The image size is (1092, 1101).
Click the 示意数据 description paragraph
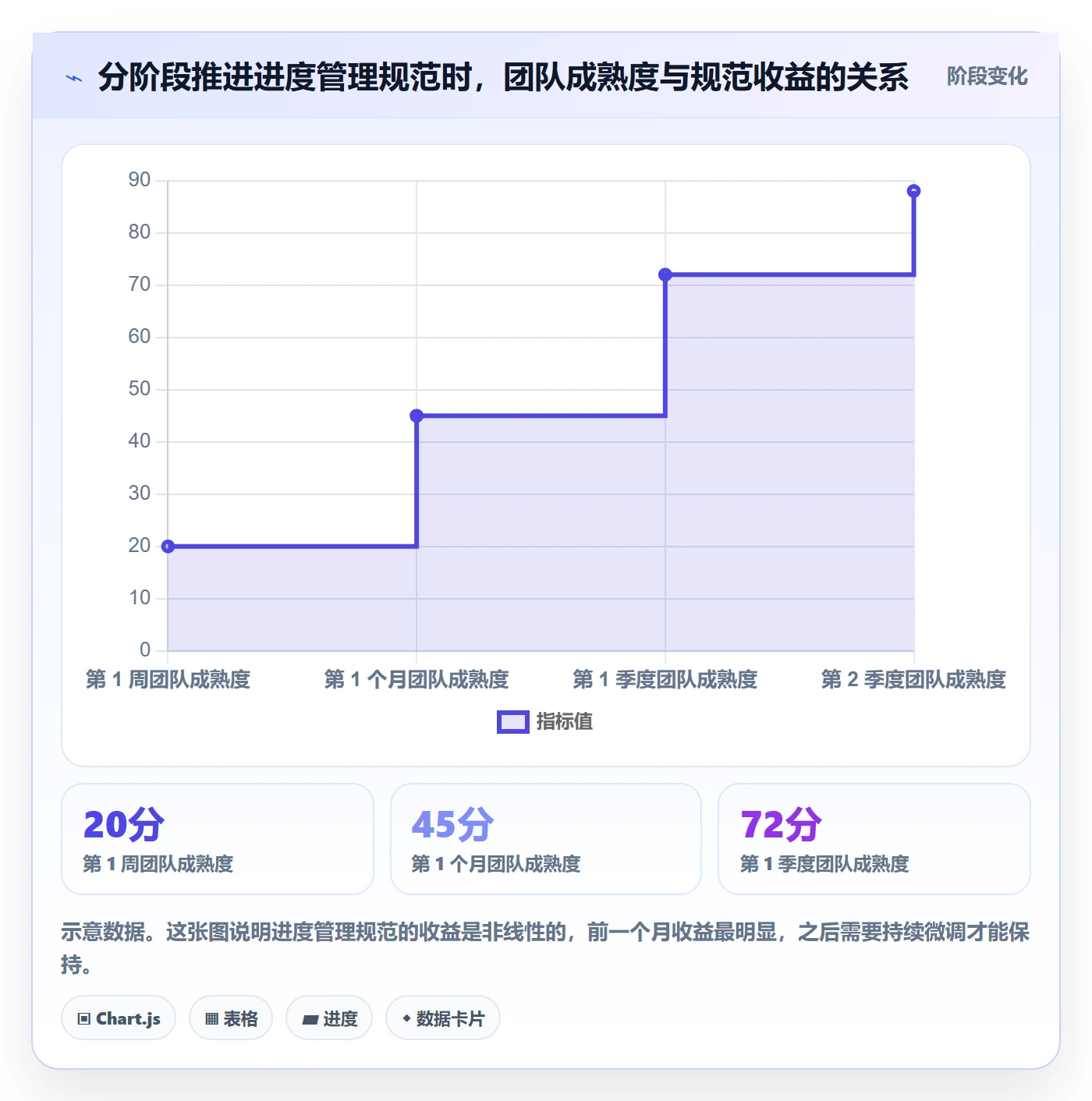pyautogui.click(x=545, y=948)
